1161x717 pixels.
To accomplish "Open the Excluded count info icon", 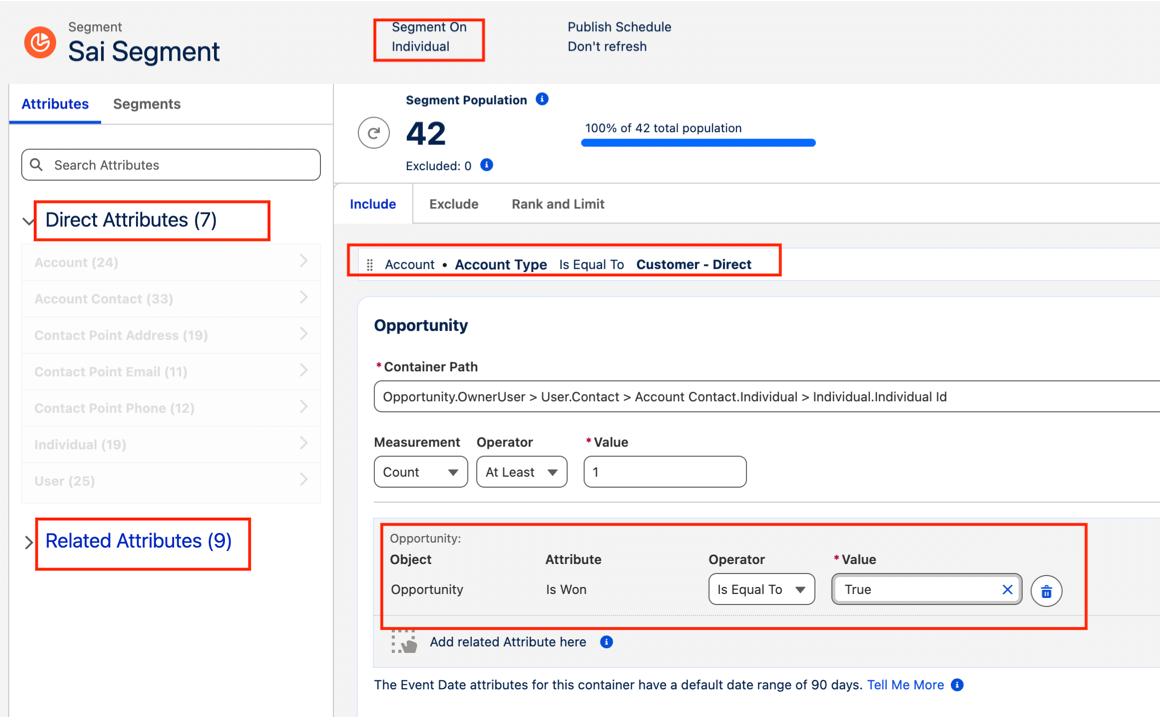I will tap(486, 165).
